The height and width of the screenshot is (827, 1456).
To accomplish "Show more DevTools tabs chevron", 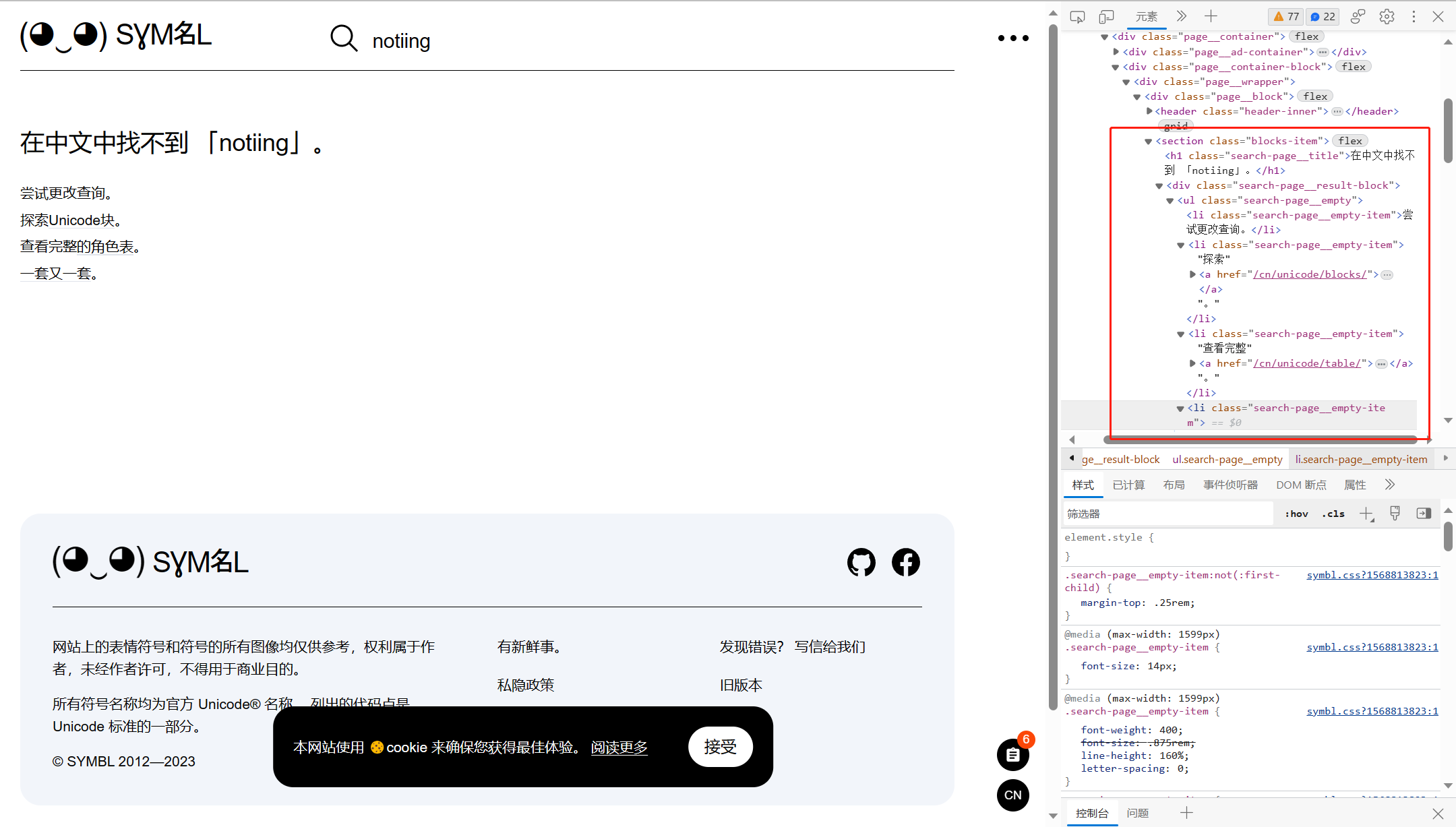I will (1181, 16).
